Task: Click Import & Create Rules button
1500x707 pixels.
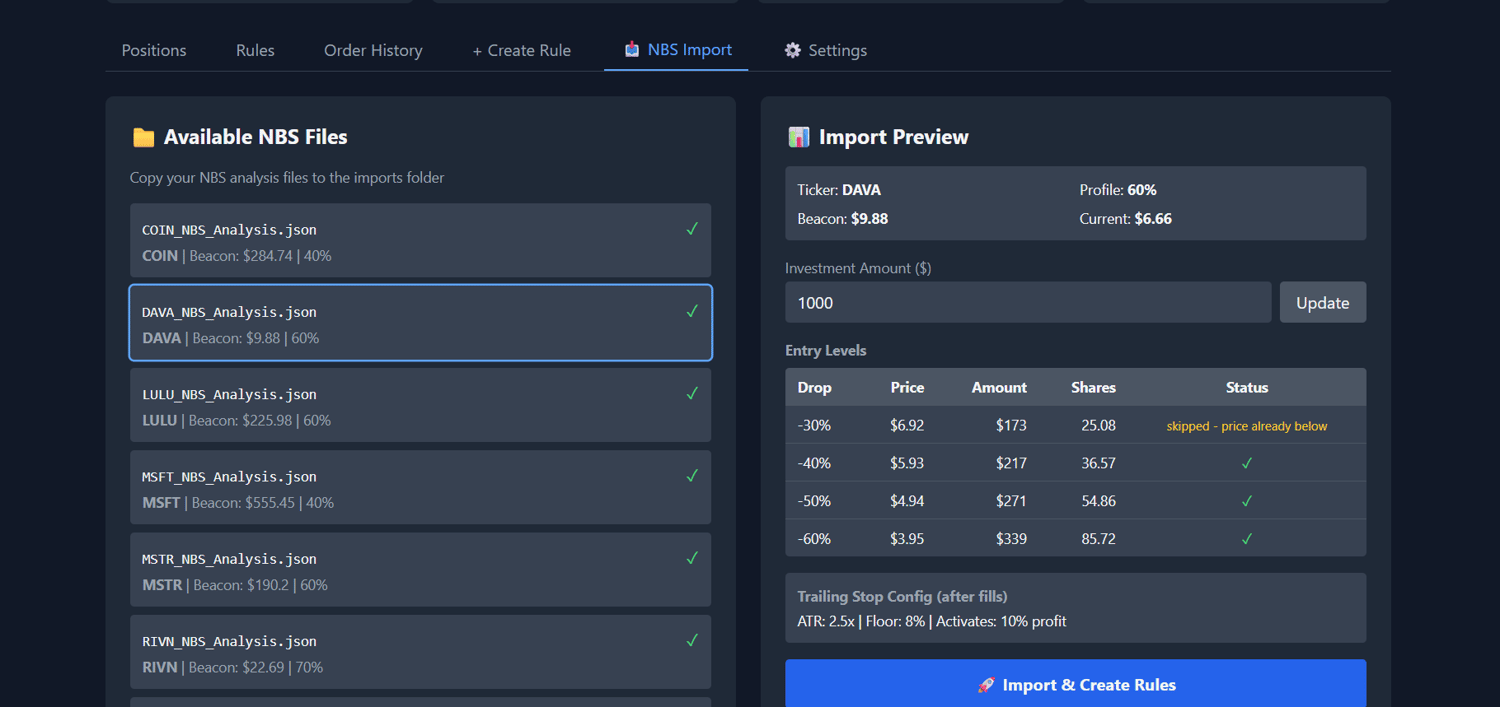Action: coord(1075,685)
